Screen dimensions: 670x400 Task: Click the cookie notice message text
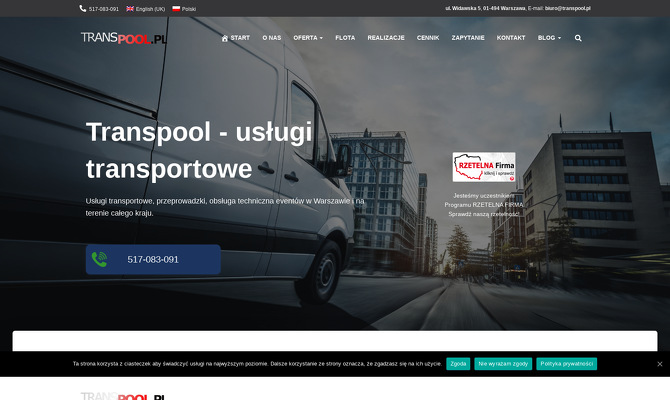[x=257, y=364]
